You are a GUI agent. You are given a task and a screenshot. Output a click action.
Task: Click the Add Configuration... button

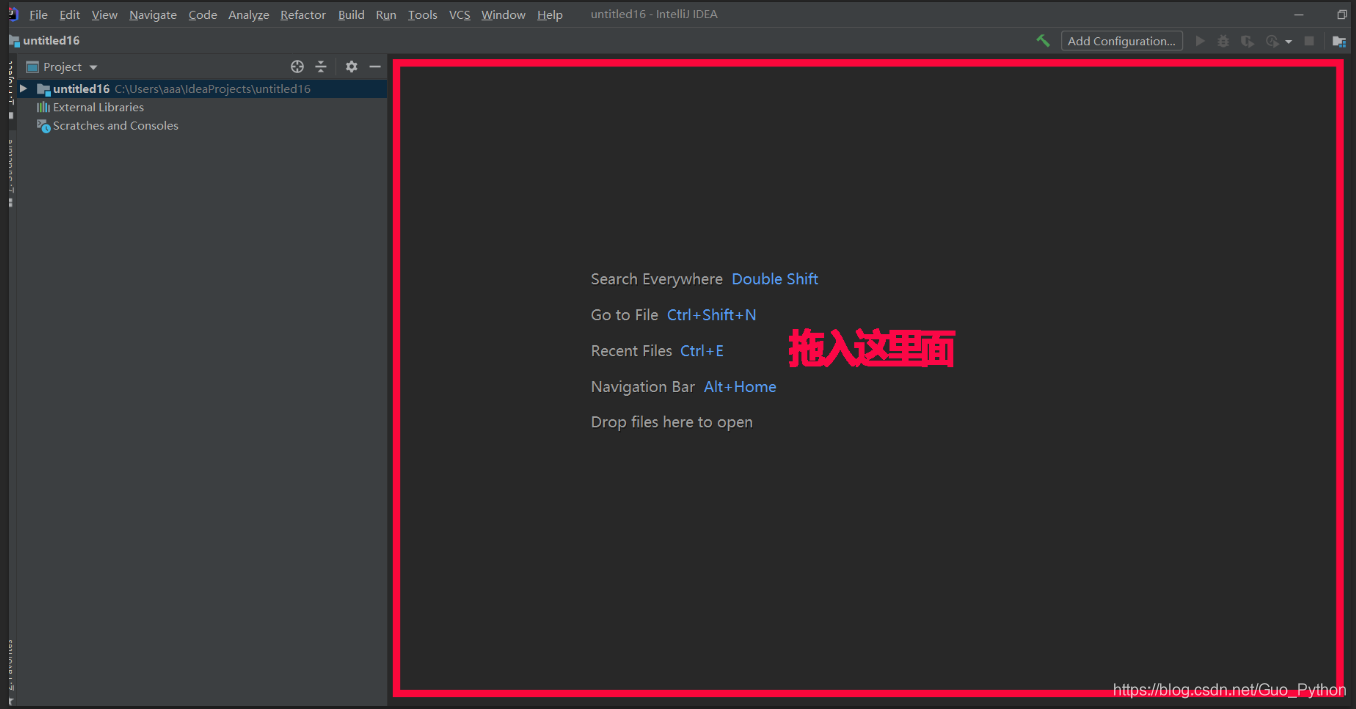tap(1122, 41)
